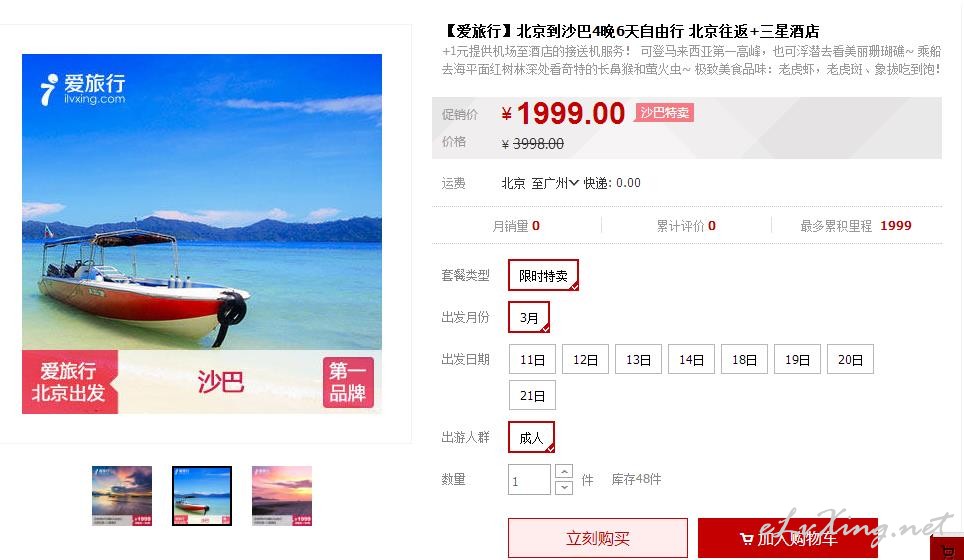
Task: Click the small cart icon at the bottom-right corner
Action: pos(949,550)
